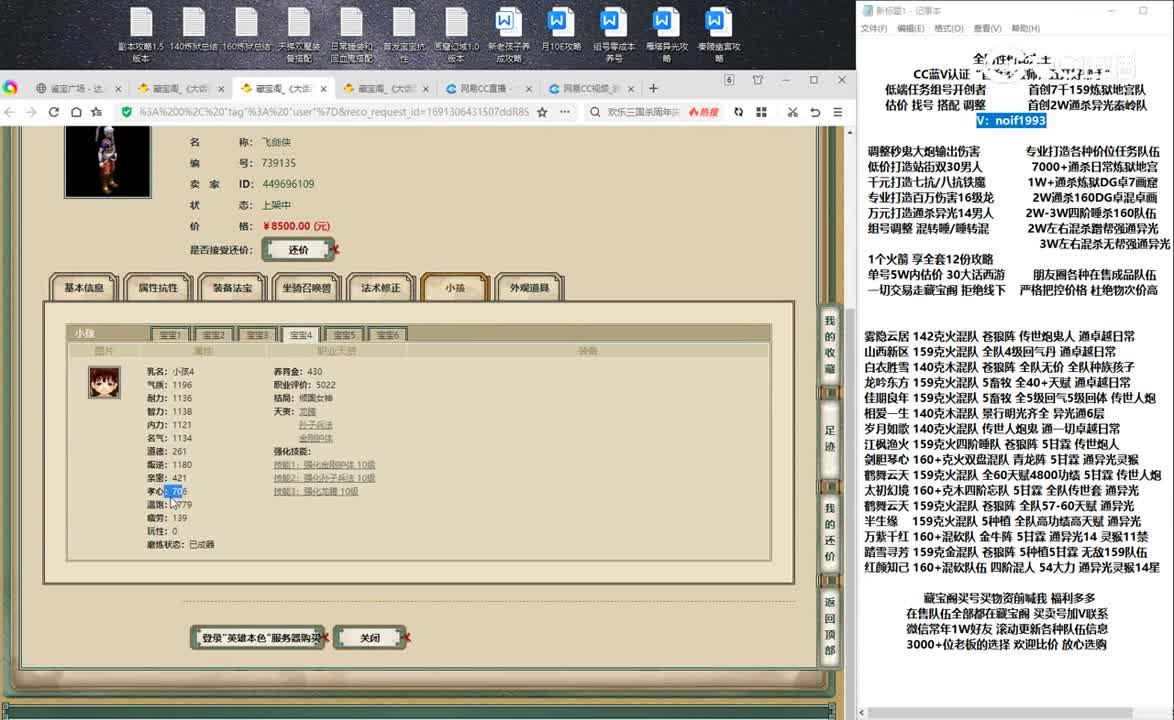Click the browser address bar URL
1174x720 pixels.
tap(333, 112)
